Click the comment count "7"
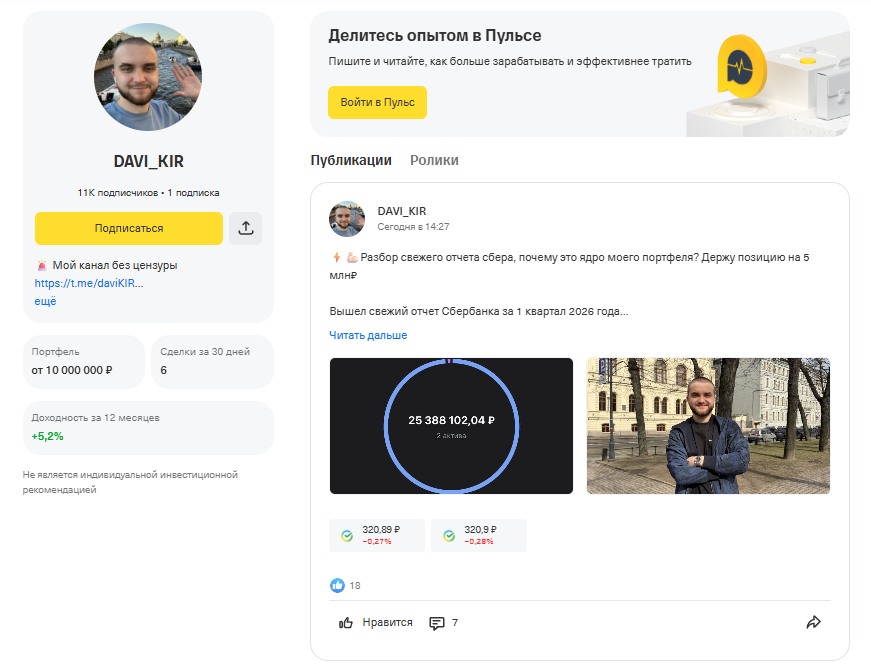 pos(455,623)
